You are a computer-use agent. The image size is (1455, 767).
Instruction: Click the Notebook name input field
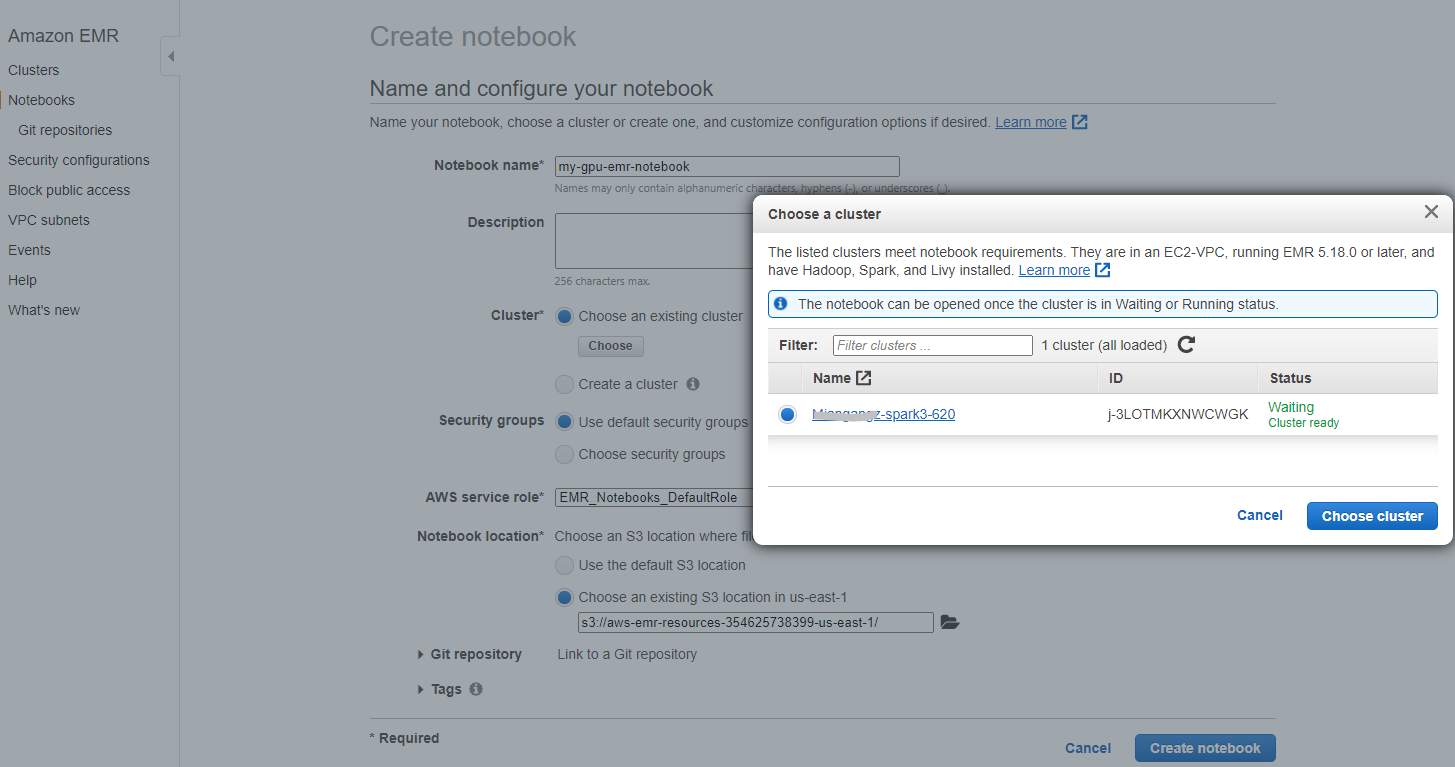[x=727, y=167]
